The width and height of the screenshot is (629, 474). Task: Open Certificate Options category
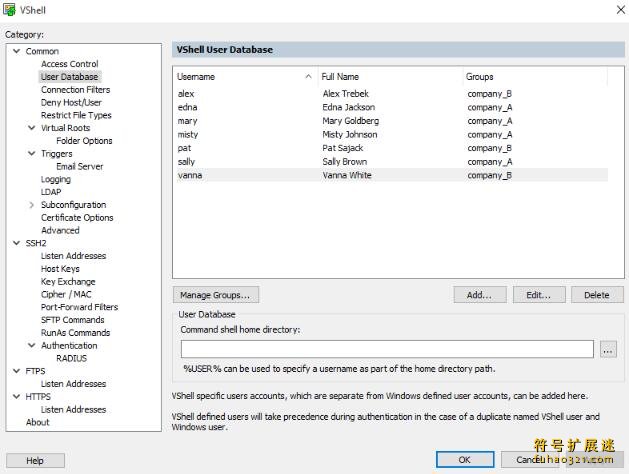point(77,218)
